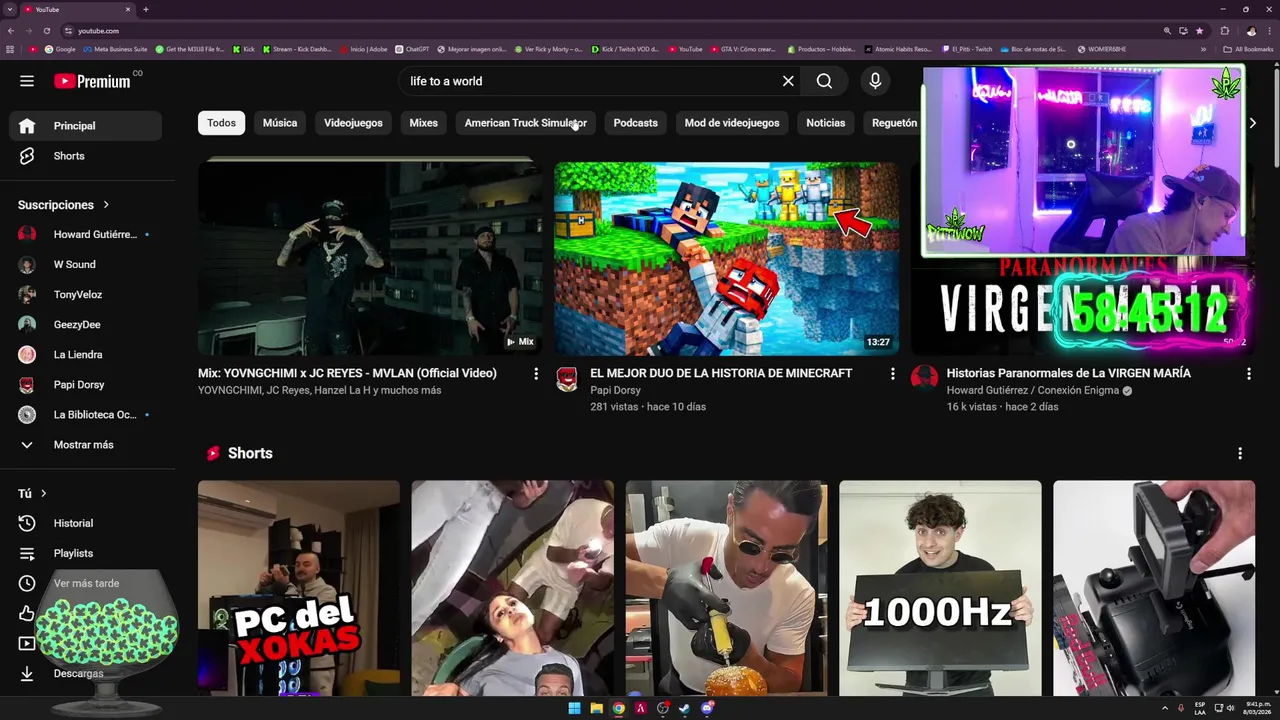Viewport: 1280px width, 720px height.
Task: Open the PC del XOKAS short
Action: [298, 588]
